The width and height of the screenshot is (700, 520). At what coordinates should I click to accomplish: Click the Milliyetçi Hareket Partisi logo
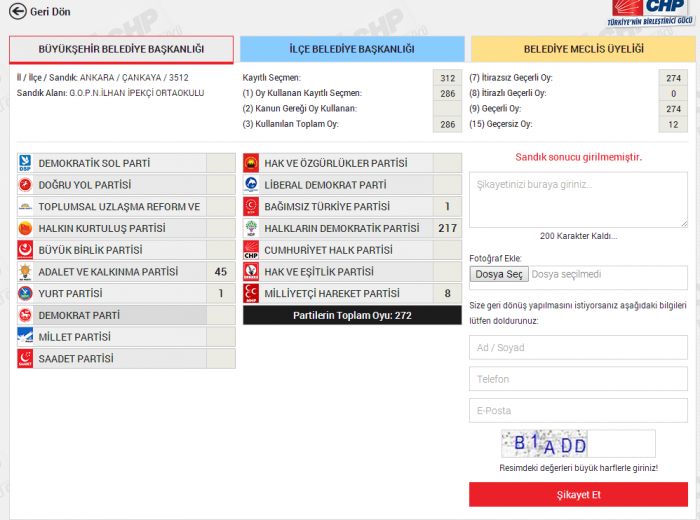click(x=251, y=293)
